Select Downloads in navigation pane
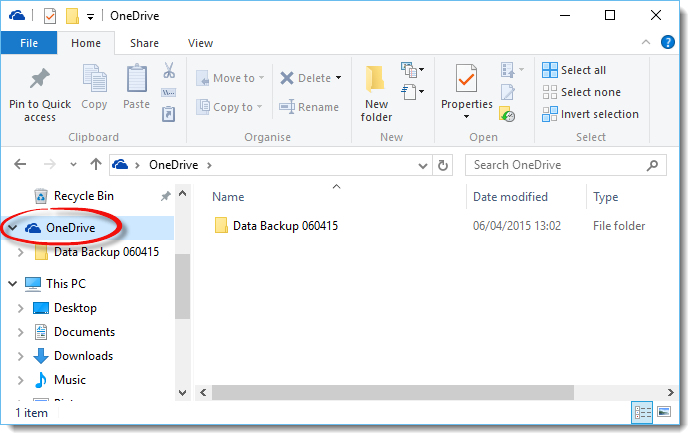The image size is (695, 440). [x=83, y=356]
